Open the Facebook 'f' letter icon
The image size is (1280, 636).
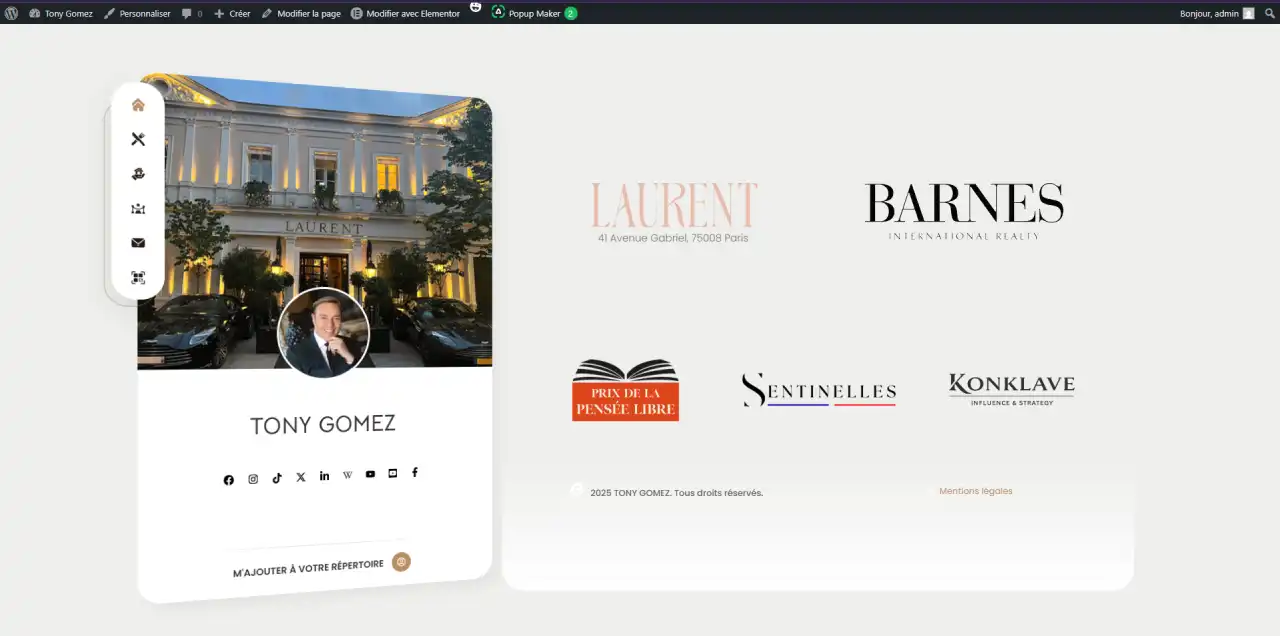415,472
